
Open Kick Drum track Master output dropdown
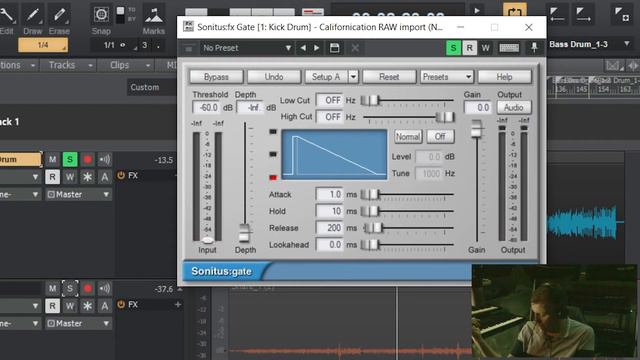78,194
